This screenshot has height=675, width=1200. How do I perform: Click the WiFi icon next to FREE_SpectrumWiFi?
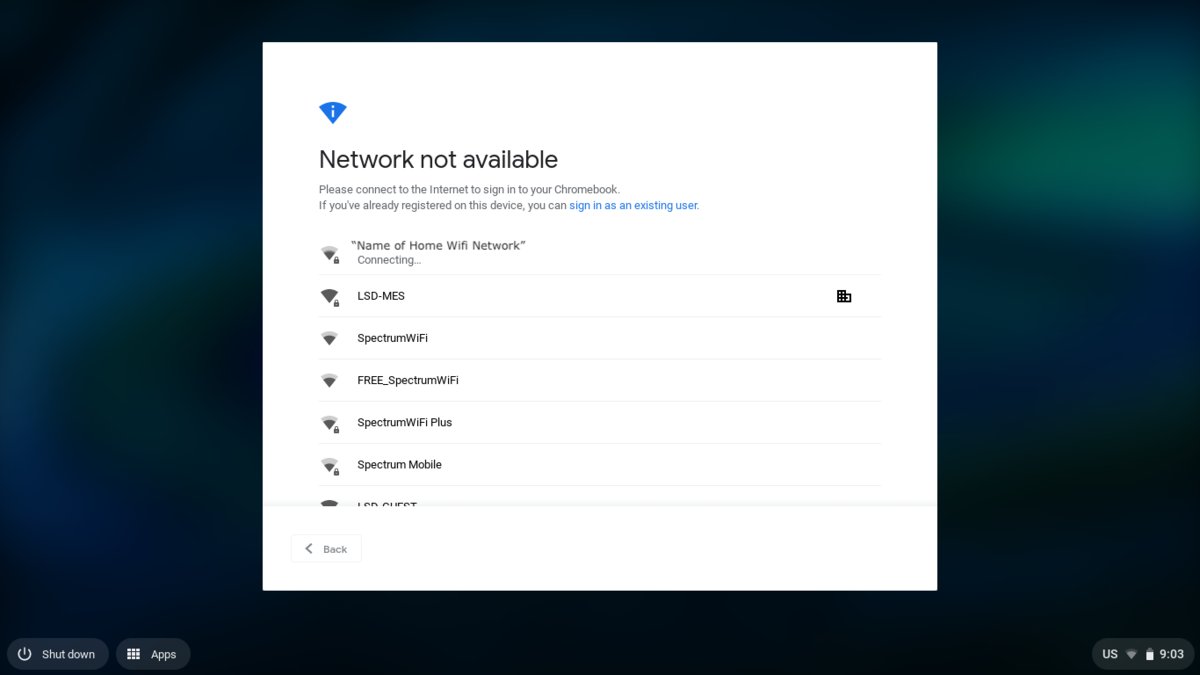coord(329,381)
